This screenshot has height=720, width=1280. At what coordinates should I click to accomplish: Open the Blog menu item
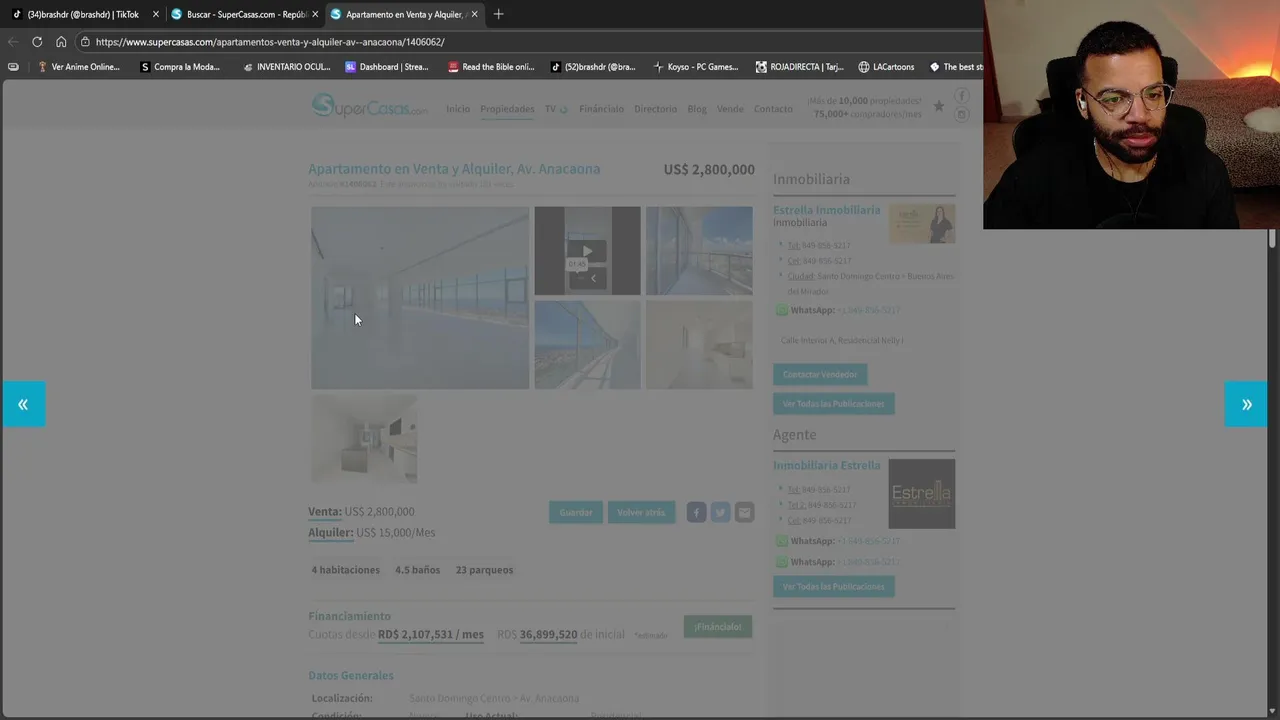pos(697,109)
